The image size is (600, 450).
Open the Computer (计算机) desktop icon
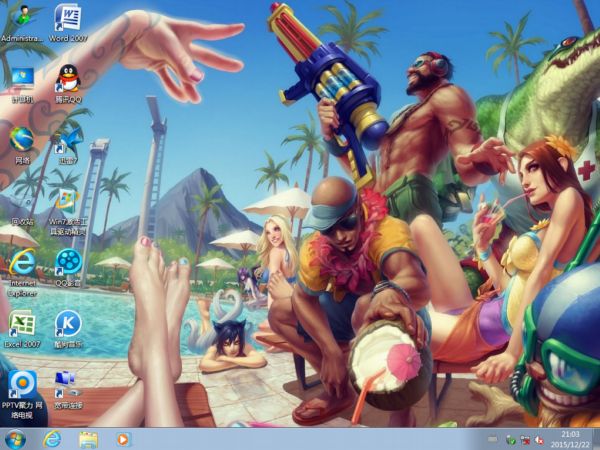coord(22,80)
